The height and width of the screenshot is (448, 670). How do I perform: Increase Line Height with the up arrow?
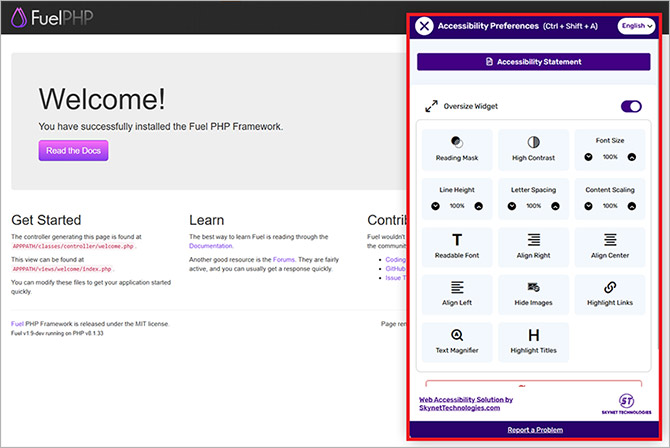pyautogui.click(x=479, y=206)
